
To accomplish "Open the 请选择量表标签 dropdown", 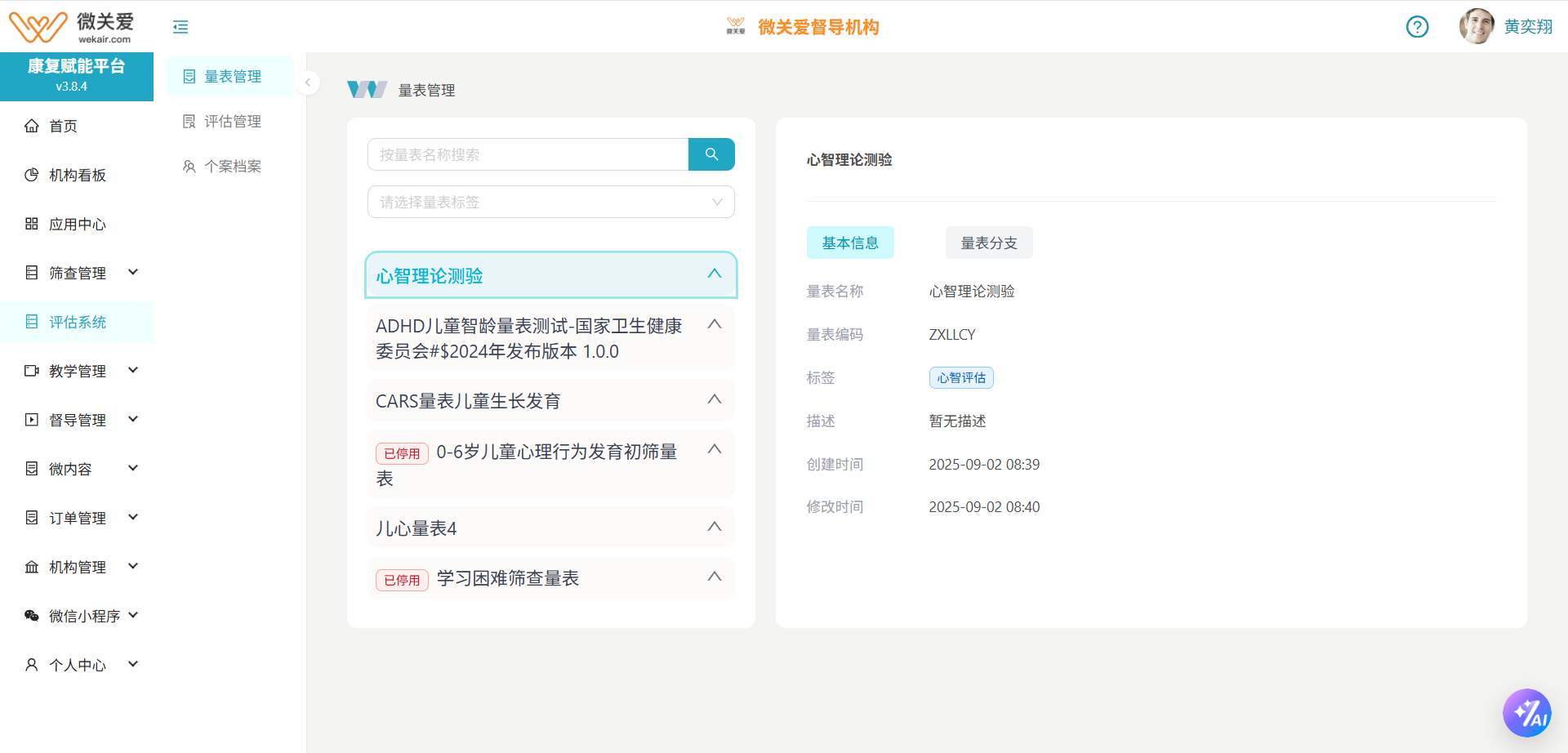I will tap(550, 202).
